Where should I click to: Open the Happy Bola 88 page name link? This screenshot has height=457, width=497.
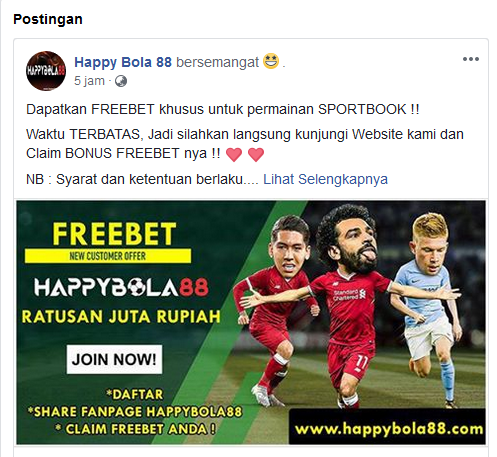point(123,62)
